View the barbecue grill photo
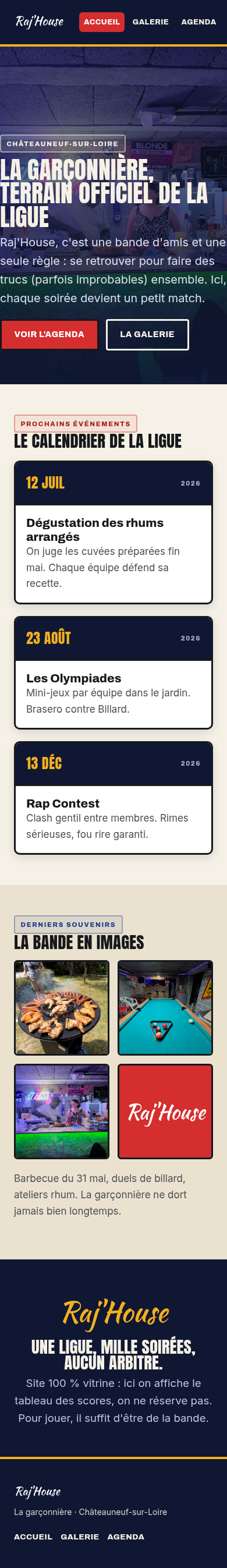This screenshot has width=227, height=1568. tap(62, 1008)
